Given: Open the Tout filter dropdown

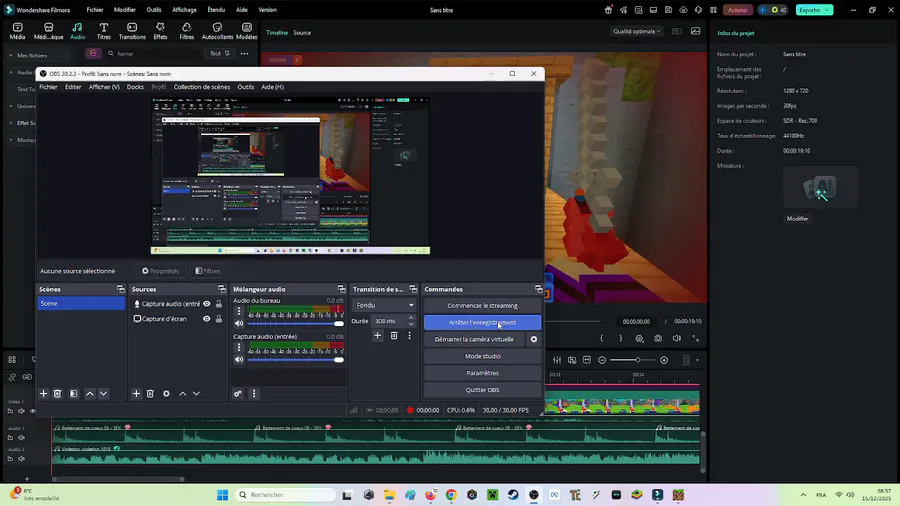Looking at the screenshot, I should [x=219, y=53].
